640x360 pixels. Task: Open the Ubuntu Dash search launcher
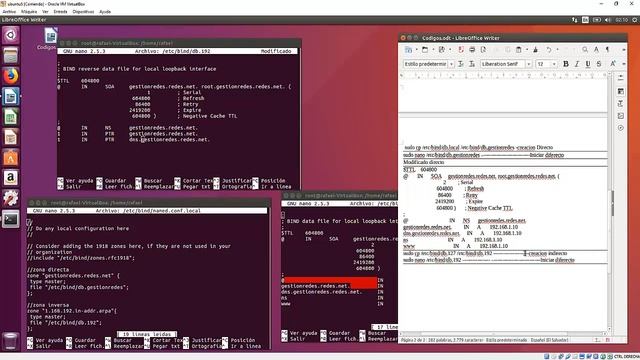pyautogui.click(x=11, y=35)
